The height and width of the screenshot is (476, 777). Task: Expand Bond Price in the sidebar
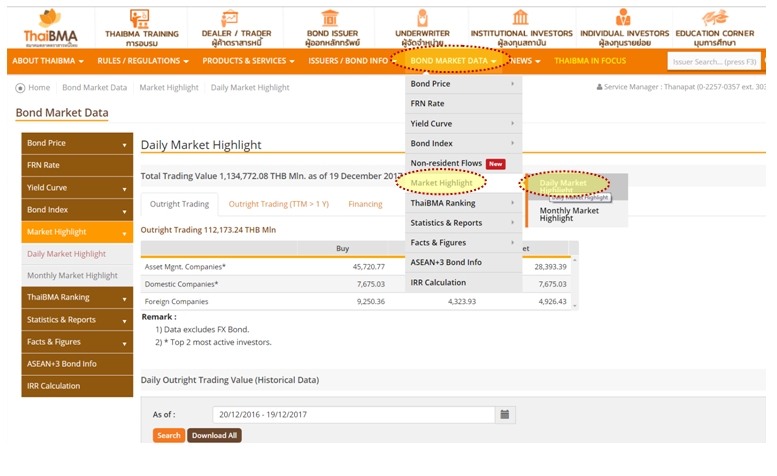[76, 144]
